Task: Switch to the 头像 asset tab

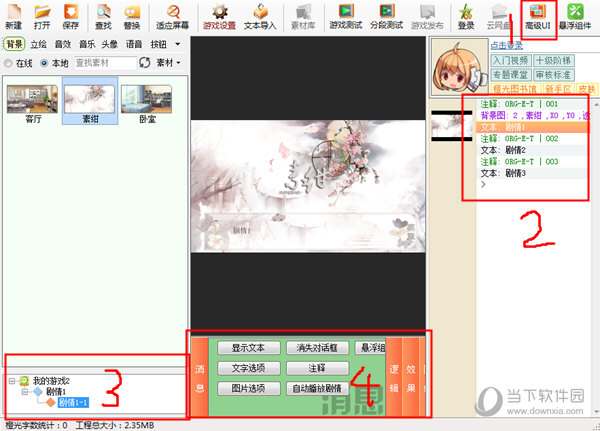Action: (110, 44)
